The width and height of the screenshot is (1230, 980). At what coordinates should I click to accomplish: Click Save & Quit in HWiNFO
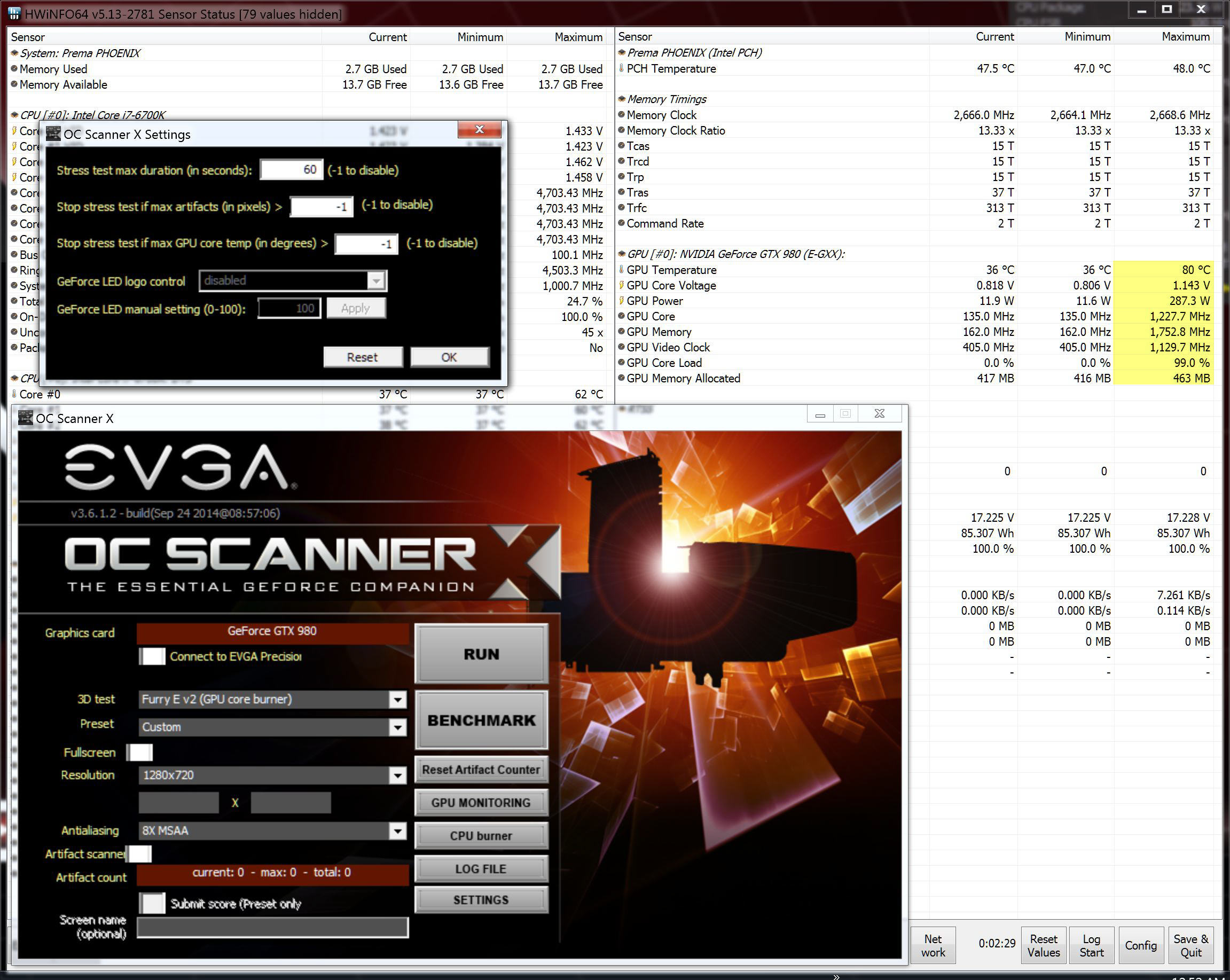point(1190,945)
